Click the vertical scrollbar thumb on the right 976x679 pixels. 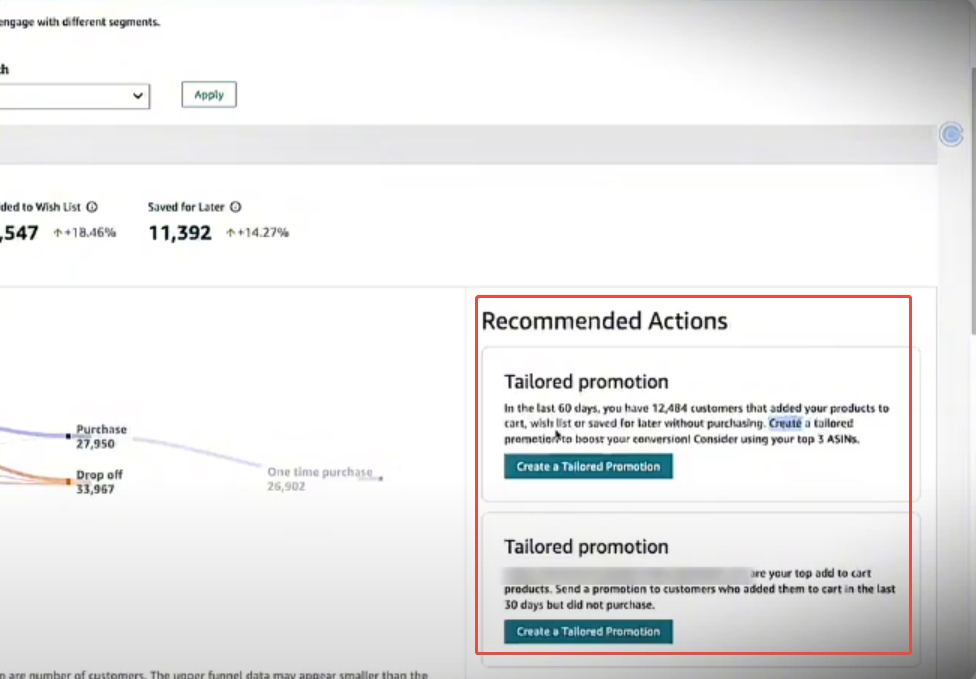click(x=969, y=160)
